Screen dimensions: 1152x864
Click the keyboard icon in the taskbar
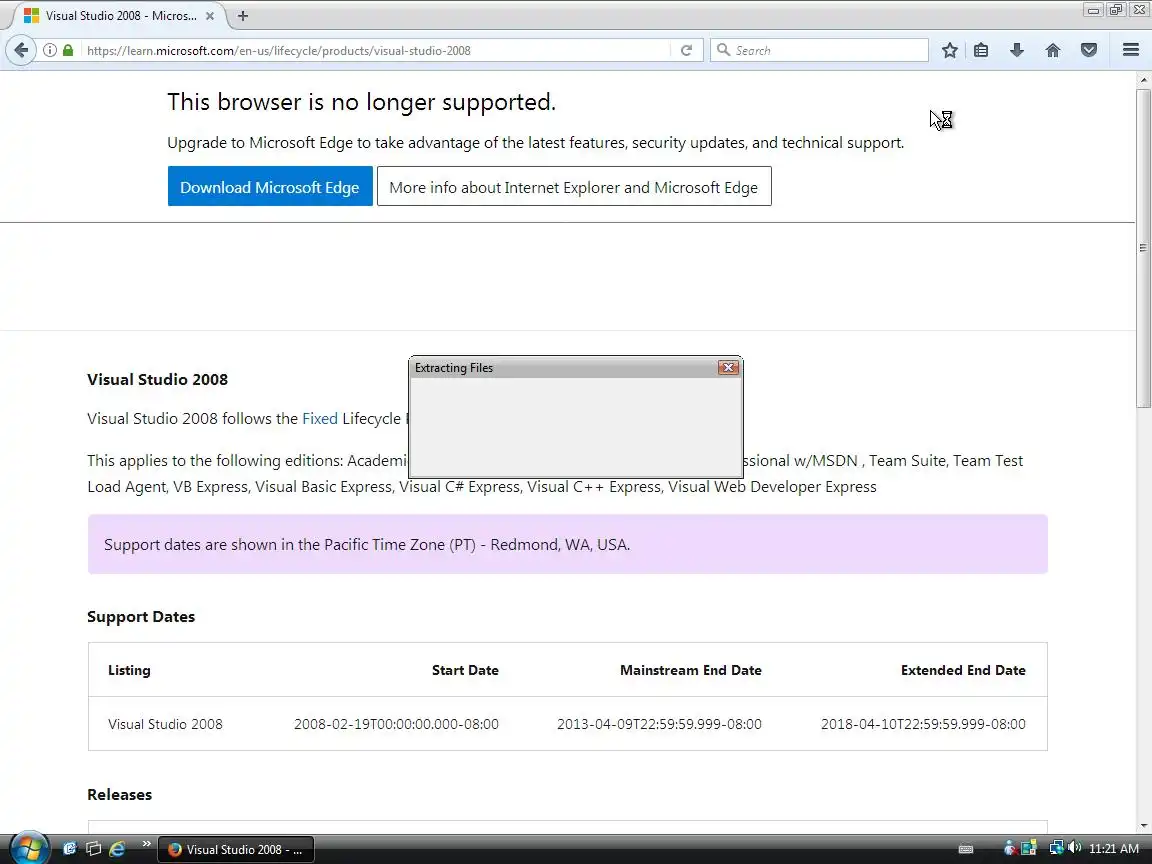click(x=966, y=849)
